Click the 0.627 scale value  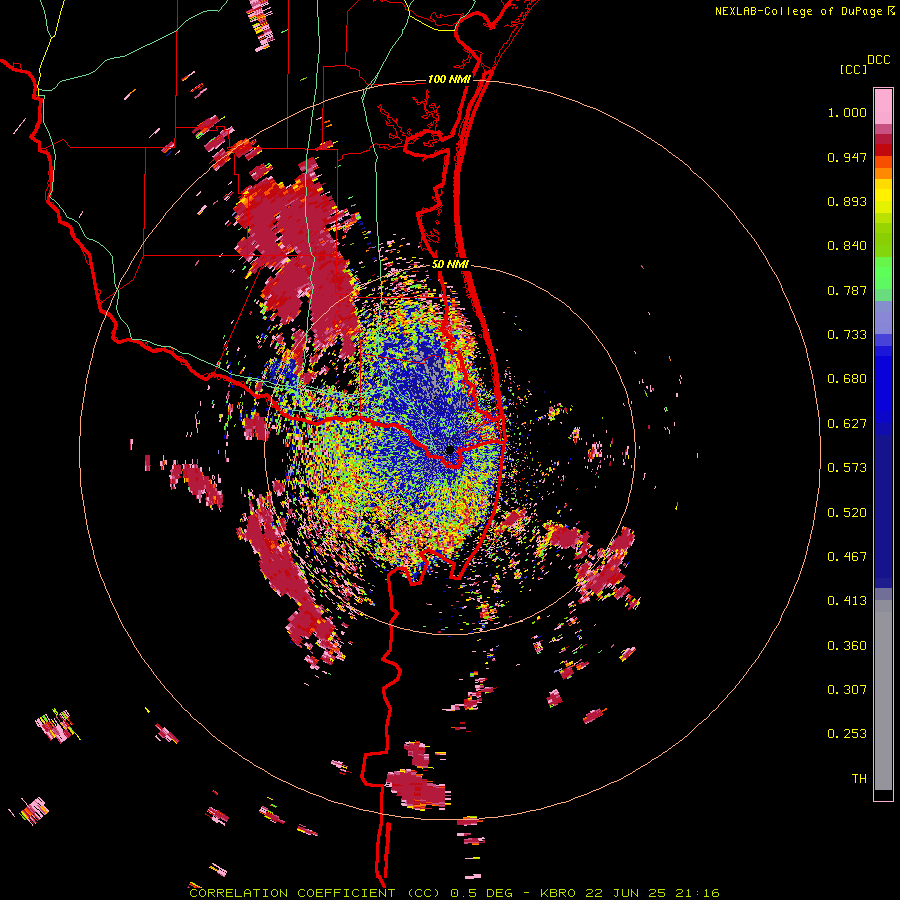click(x=847, y=424)
